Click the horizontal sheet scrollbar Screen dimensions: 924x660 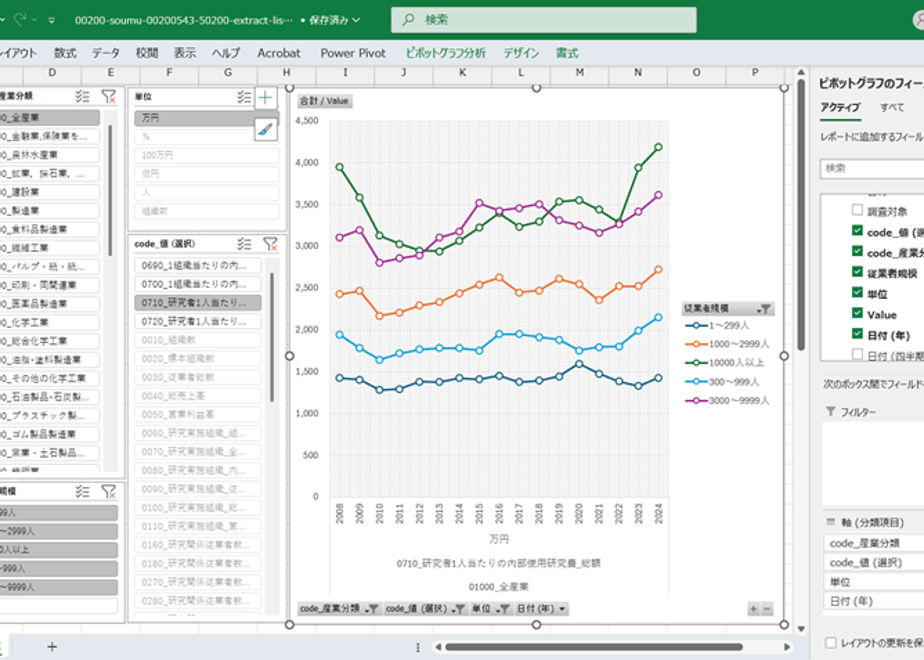pos(594,647)
